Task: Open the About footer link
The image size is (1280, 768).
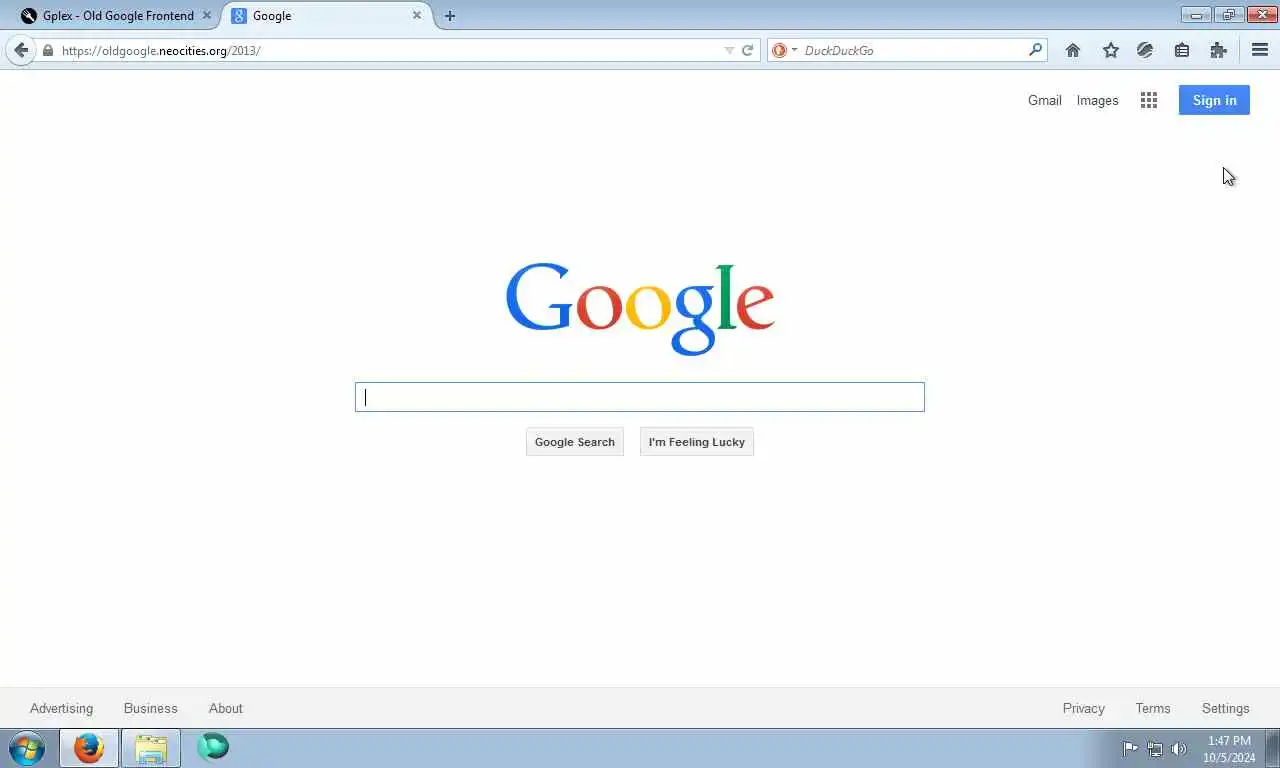Action: coord(226,708)
